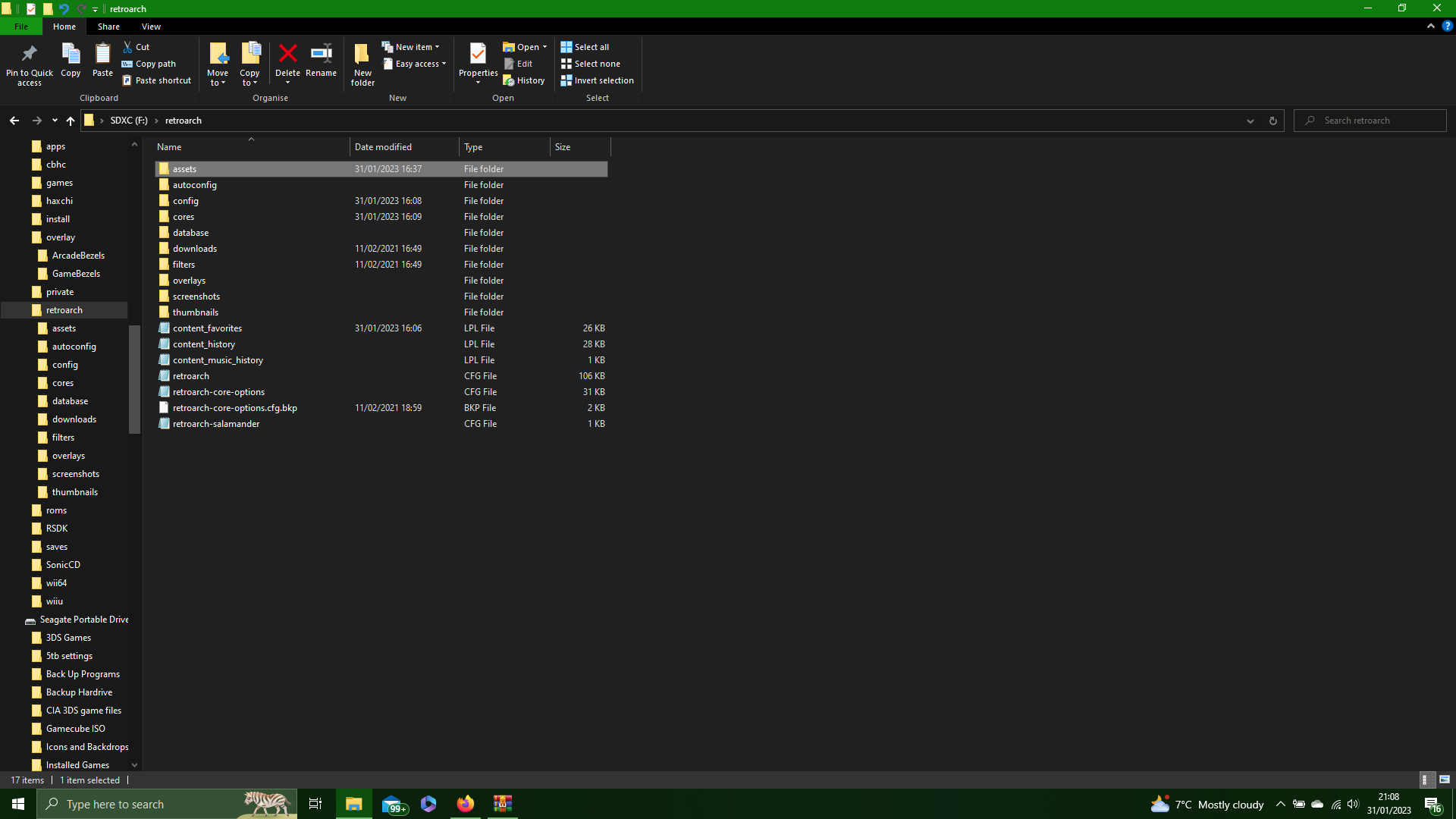The image size is (1456, 819).
Task: Click the Copy ribbon icon
Action: click(71, 61)
